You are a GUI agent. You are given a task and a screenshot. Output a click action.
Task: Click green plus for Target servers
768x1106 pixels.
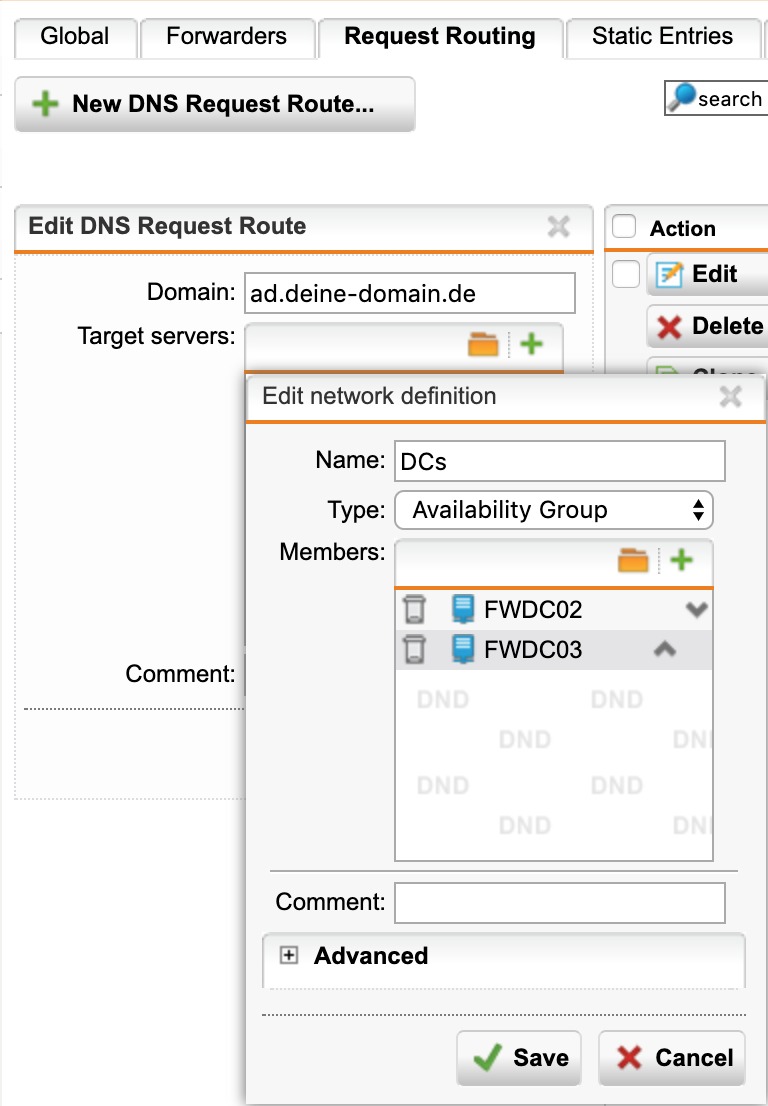coord(532,345)
